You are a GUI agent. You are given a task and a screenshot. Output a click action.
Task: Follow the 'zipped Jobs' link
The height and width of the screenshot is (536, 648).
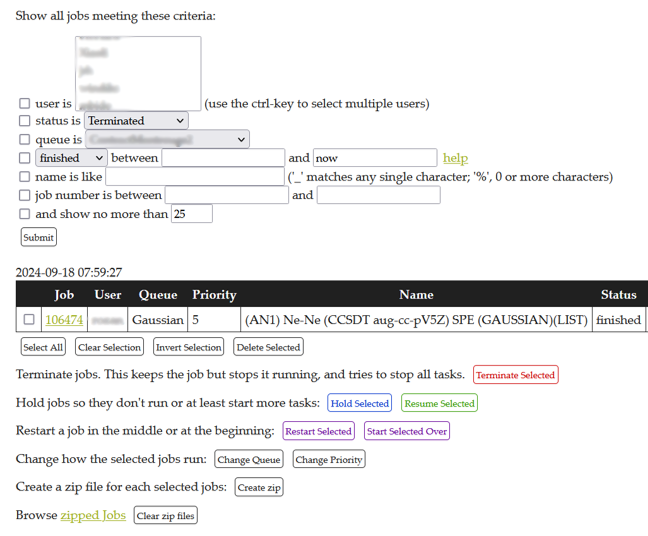pyautogui.click(x=93, y=515)
